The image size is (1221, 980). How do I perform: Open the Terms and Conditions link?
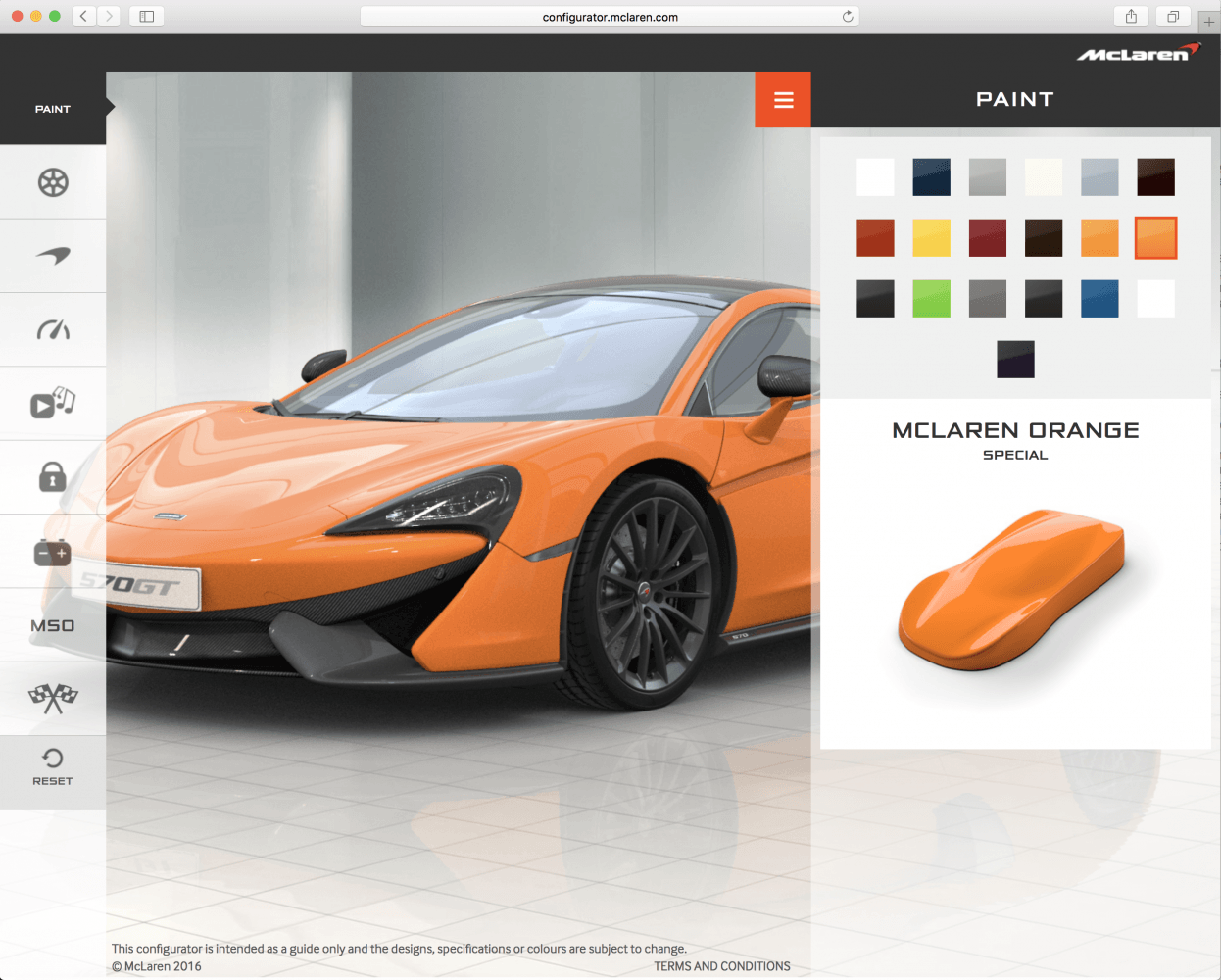722,966
